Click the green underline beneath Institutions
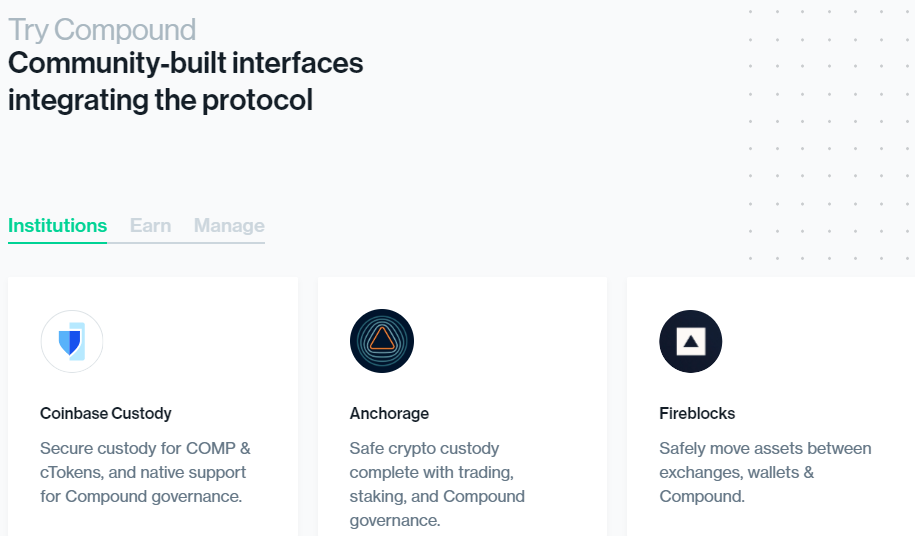 [x=57, y=243]
